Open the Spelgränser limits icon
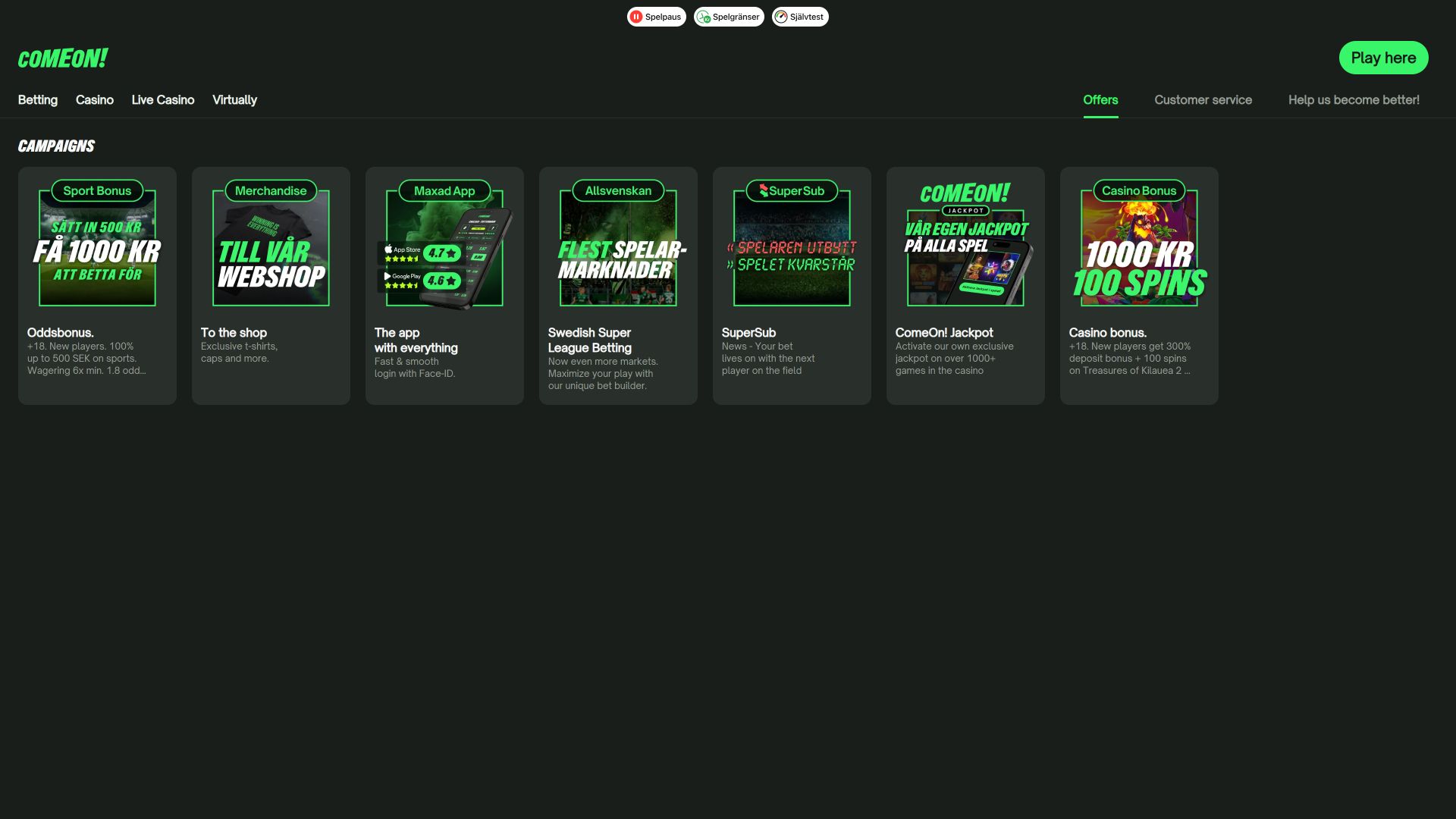Image resolution: width=1456 pixels, height=819 pixels. pyautogui.click(x=703, y=17)
